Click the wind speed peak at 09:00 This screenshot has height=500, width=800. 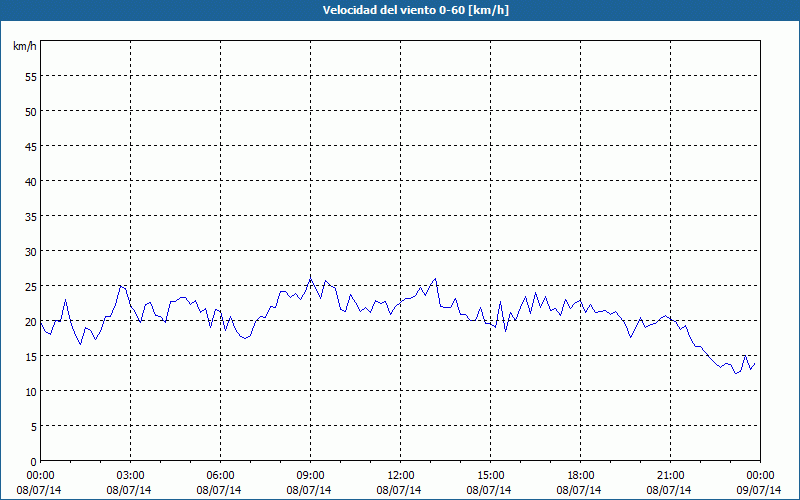pos(310,279)
